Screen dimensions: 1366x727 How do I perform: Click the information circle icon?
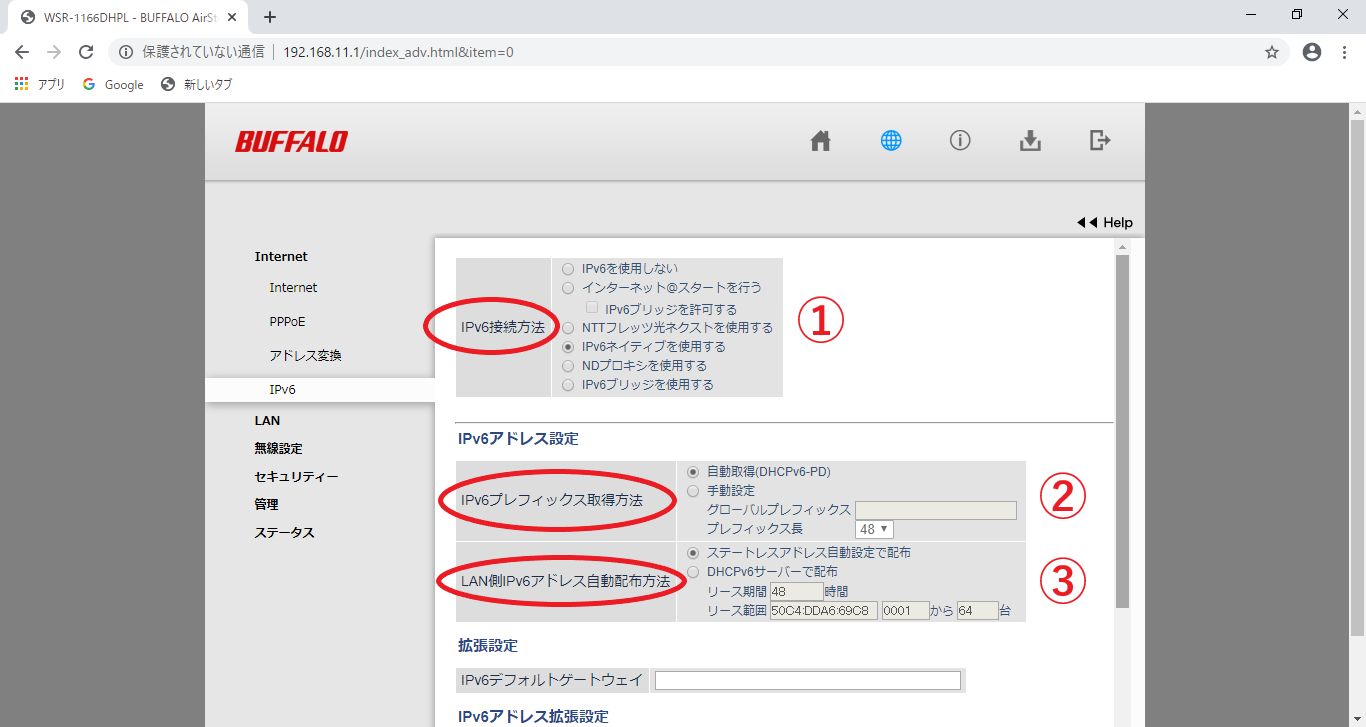point(960,141)
